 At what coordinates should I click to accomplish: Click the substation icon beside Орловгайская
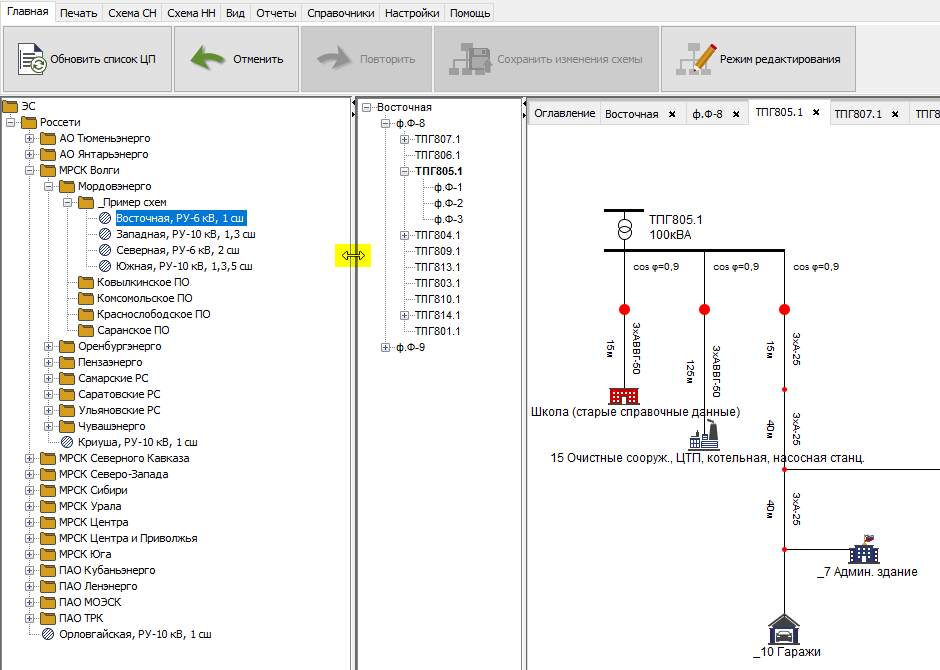coord(48,634)
